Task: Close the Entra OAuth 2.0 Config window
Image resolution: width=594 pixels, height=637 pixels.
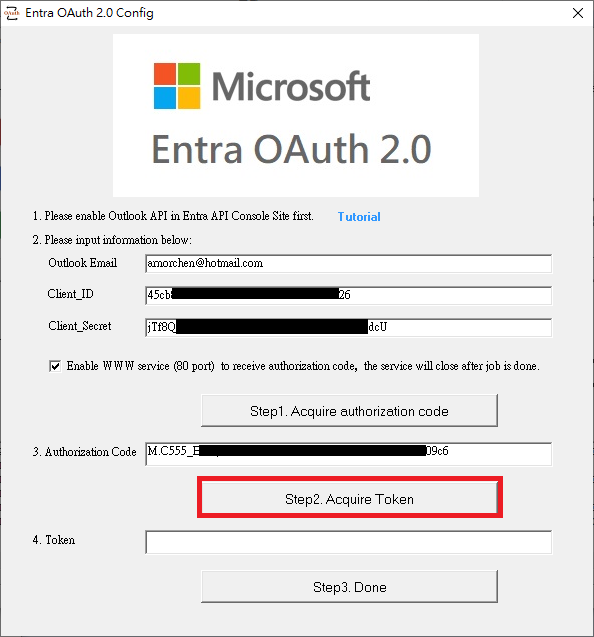Action: [x=578, y=13]
